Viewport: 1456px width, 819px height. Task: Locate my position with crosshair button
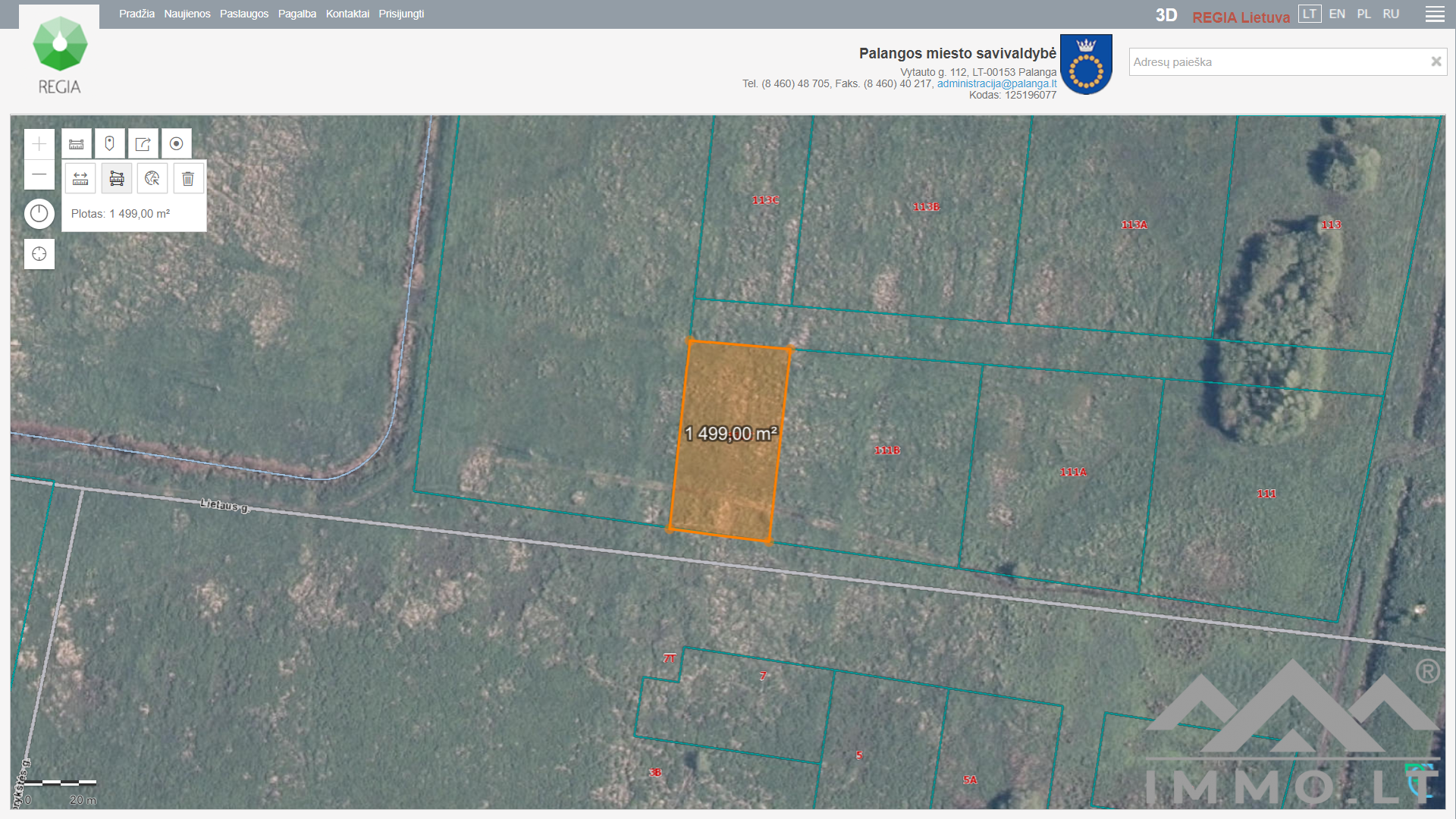point(39,254)
